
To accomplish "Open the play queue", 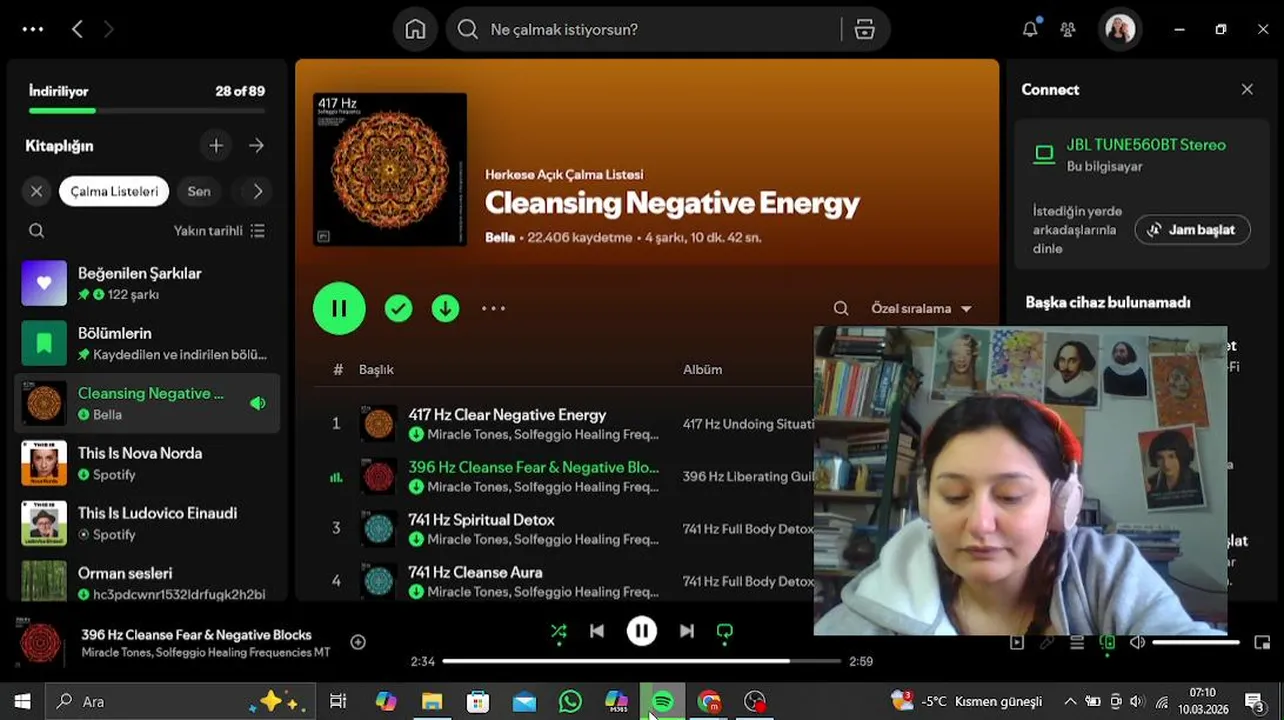I will [x=1077, y=643].
